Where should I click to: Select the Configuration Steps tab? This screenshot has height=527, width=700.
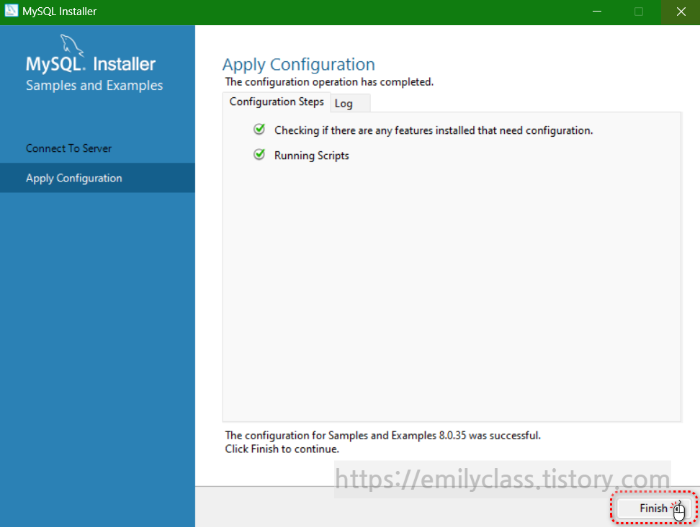(x=276, y=102)
